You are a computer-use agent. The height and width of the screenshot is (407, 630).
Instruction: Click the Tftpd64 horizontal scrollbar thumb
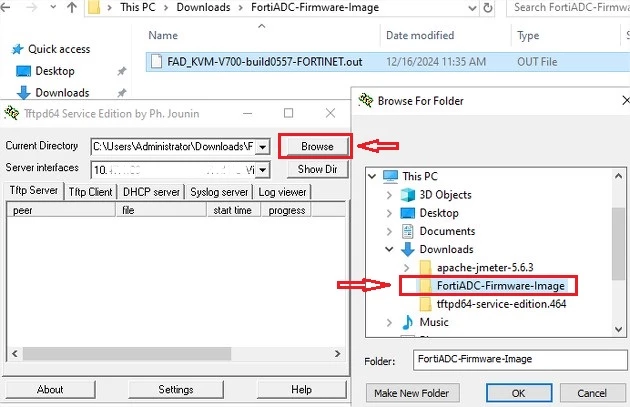[x=127, y=354]
